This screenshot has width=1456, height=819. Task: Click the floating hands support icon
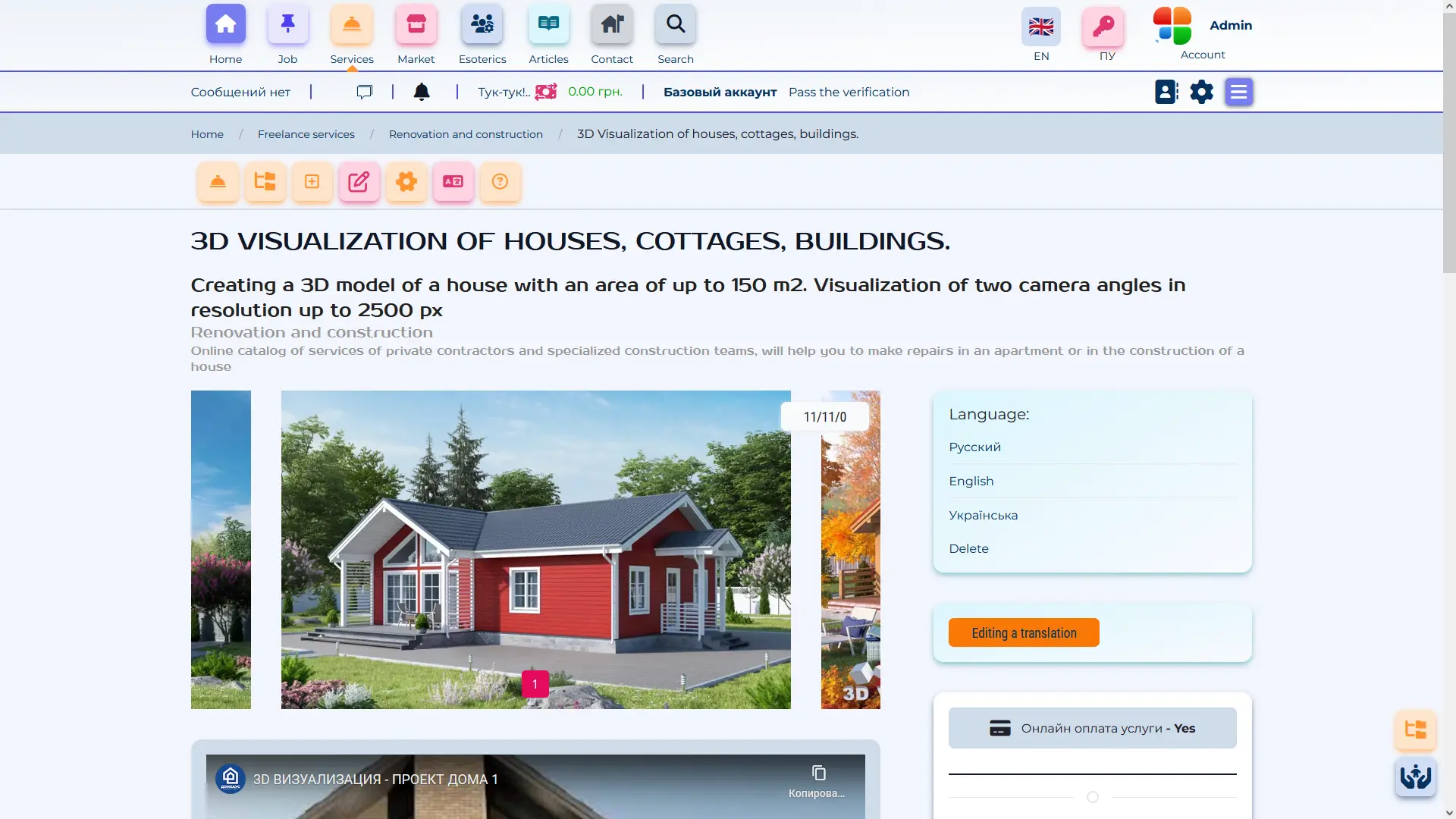(1415, 777)
